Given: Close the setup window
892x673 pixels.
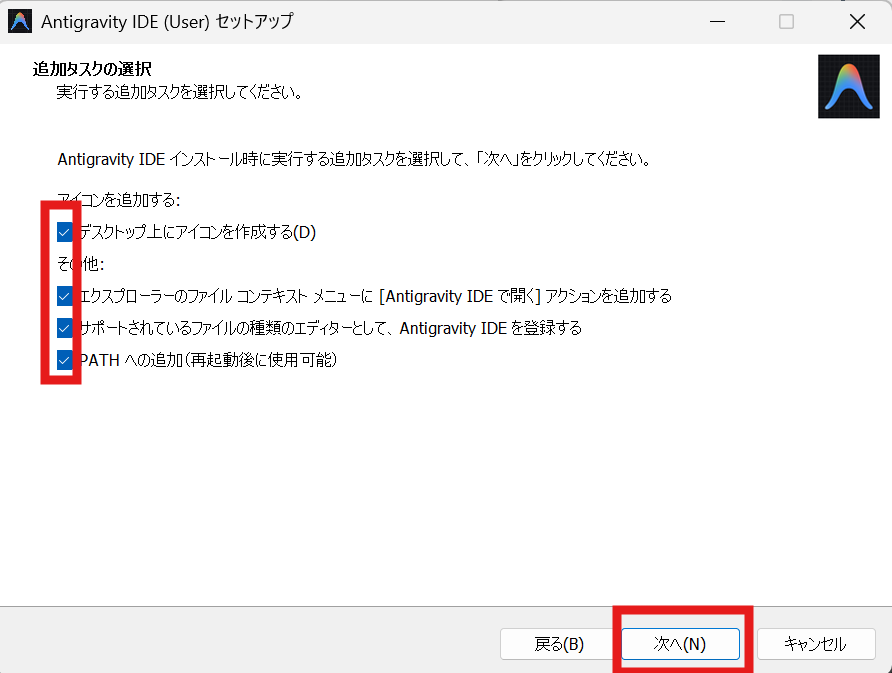Looking at the screenshot, I should pos(857,22).
